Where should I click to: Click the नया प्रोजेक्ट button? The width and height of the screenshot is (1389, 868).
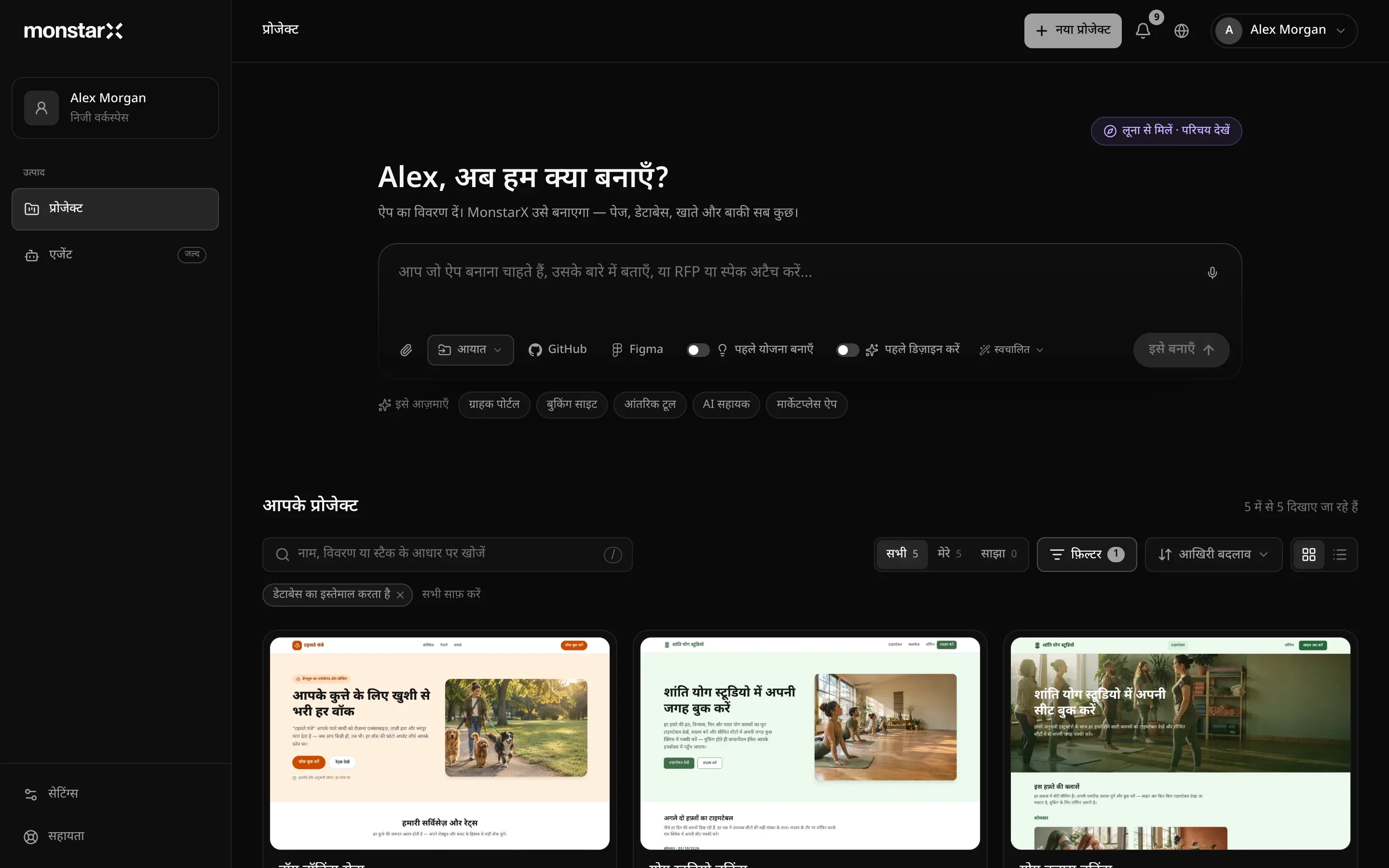coord(1073,30)
